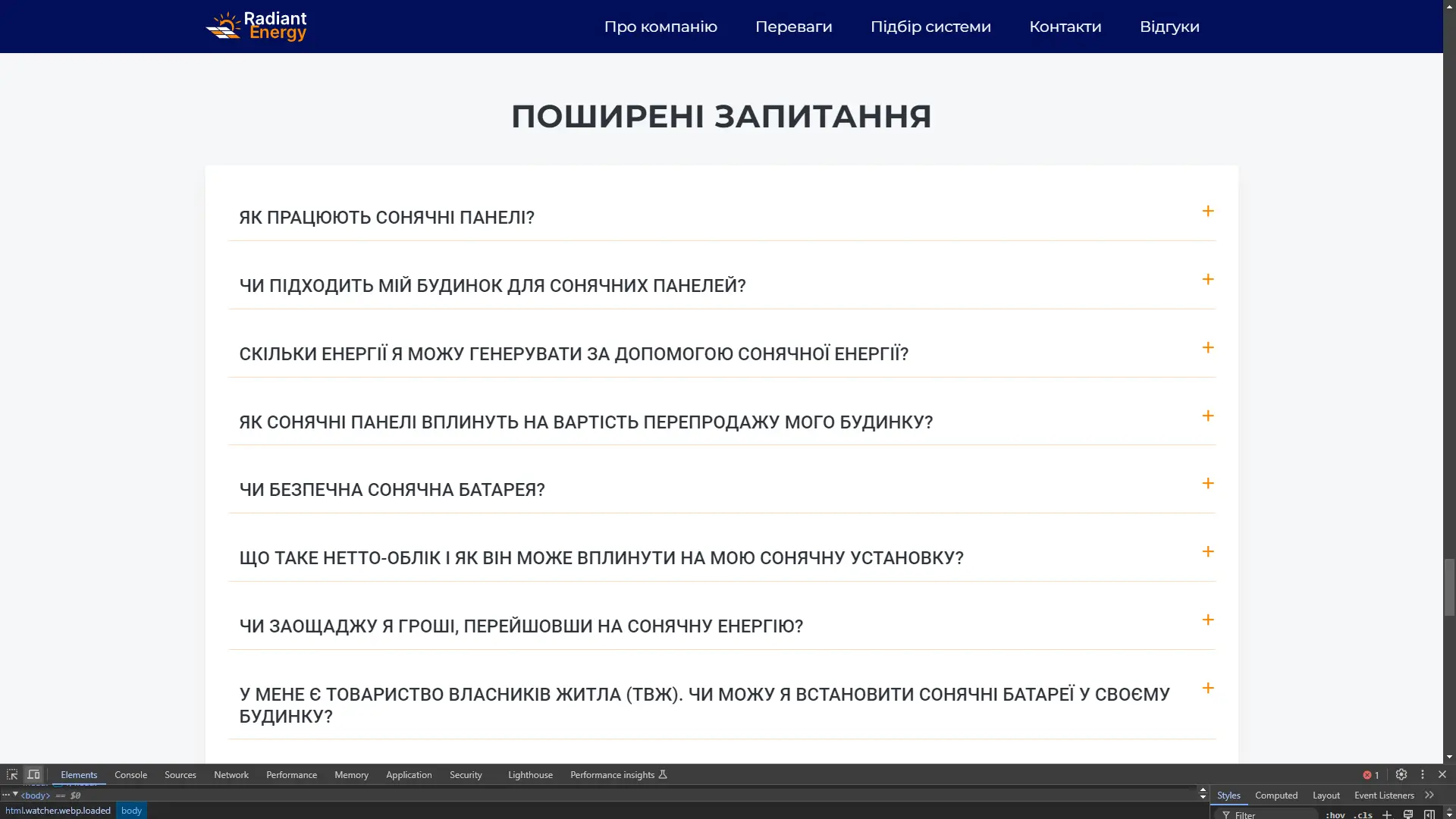Click the red error count indicator

click(x=1371, y=774)
